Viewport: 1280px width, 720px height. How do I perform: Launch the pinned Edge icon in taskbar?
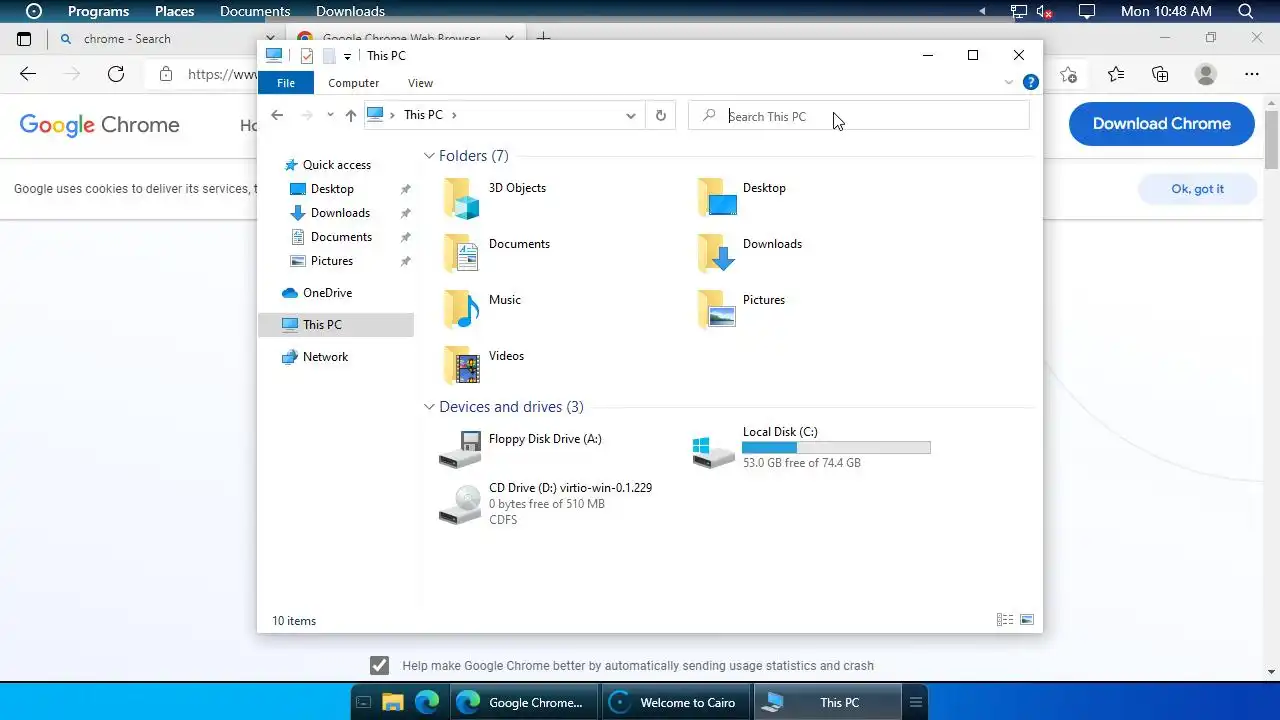tap(427, 702)
